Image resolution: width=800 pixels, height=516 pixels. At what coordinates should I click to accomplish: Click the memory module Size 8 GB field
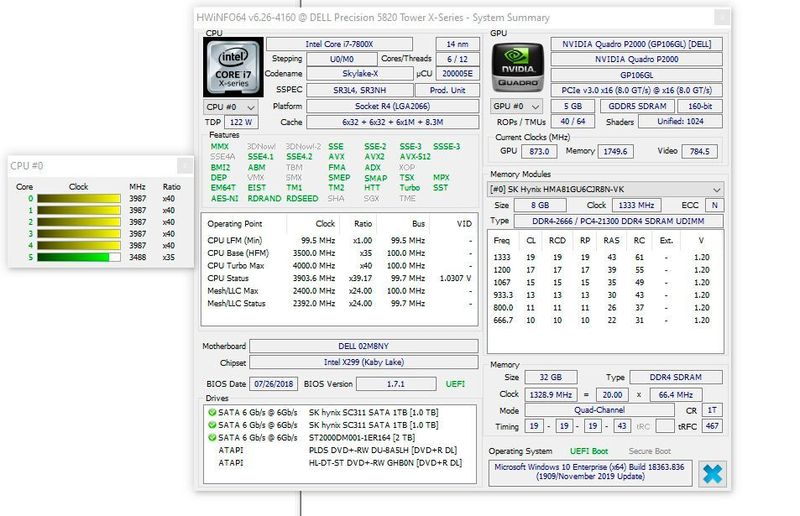pos(540,205)
